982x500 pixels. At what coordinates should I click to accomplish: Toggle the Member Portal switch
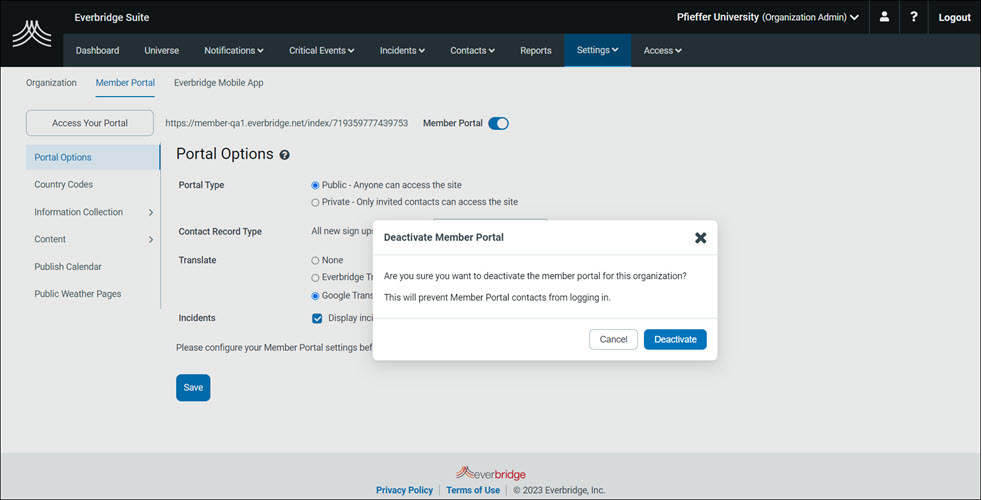pos(499,123)
